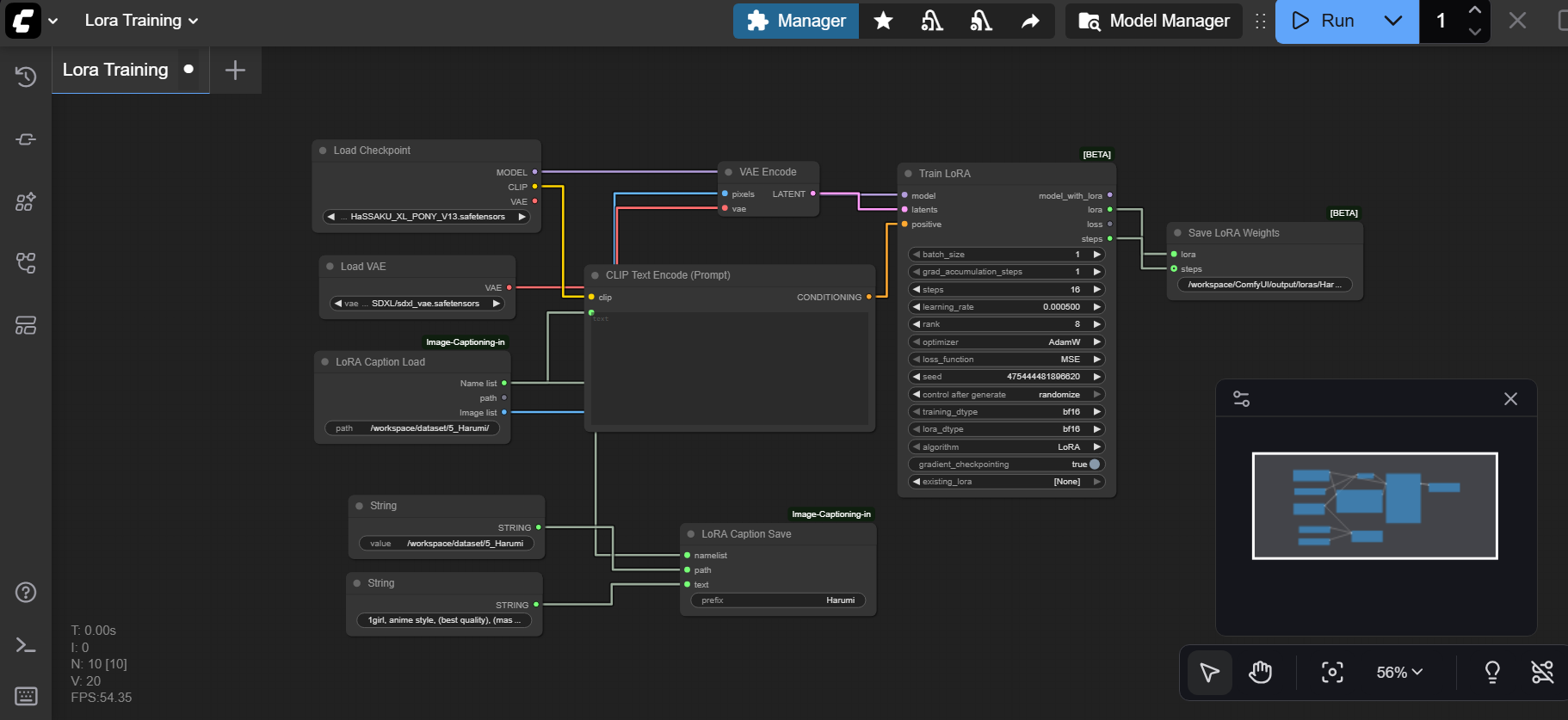Click the Manager button
Viewport: 1568px width, 720px height.
(796, 21)
